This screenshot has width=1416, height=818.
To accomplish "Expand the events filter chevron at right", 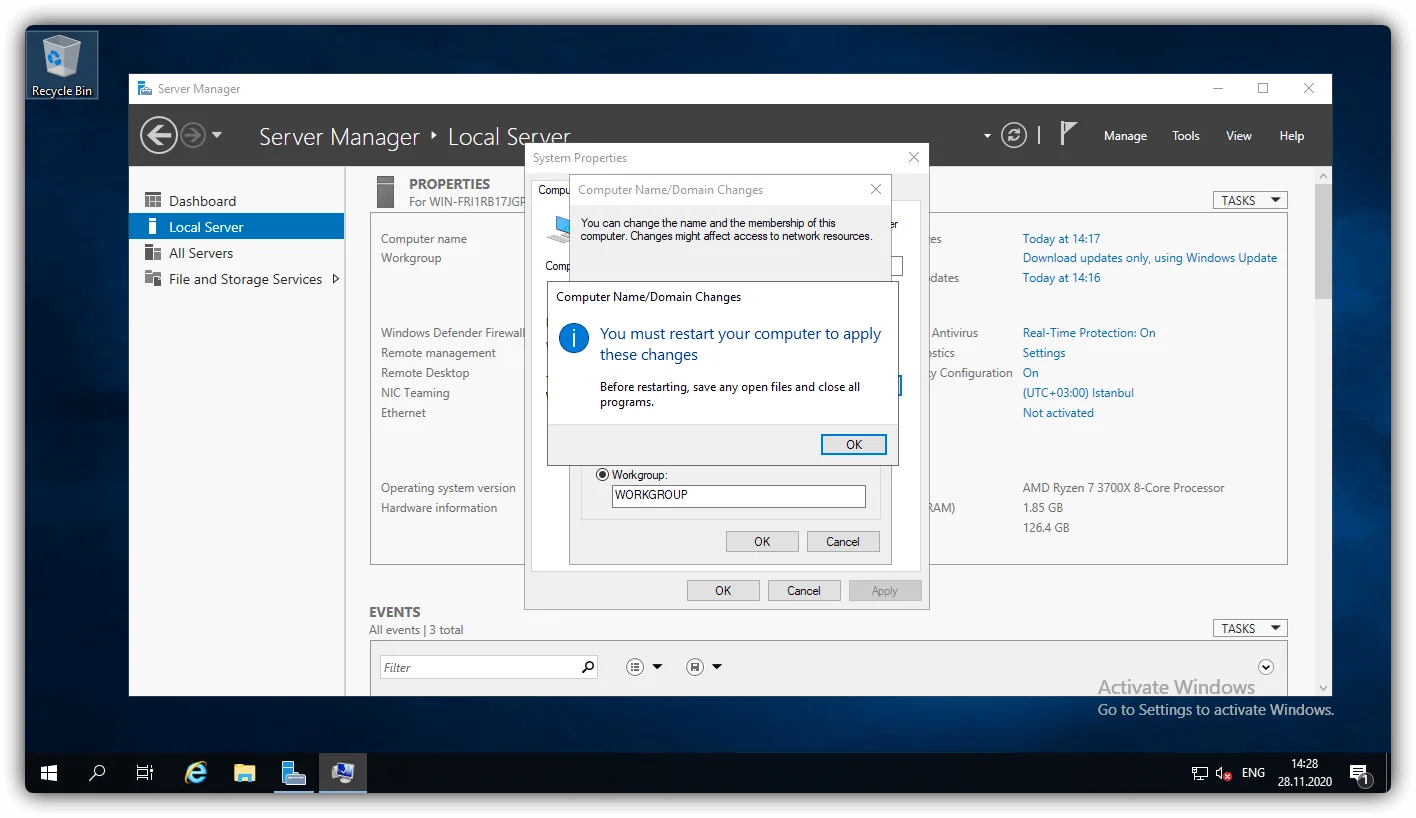I will (1266, 667).
